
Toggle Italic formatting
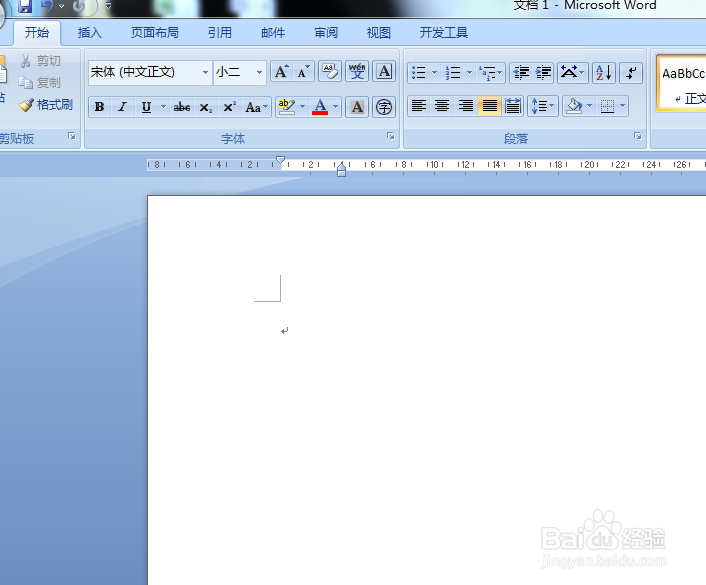pos(122,107)
